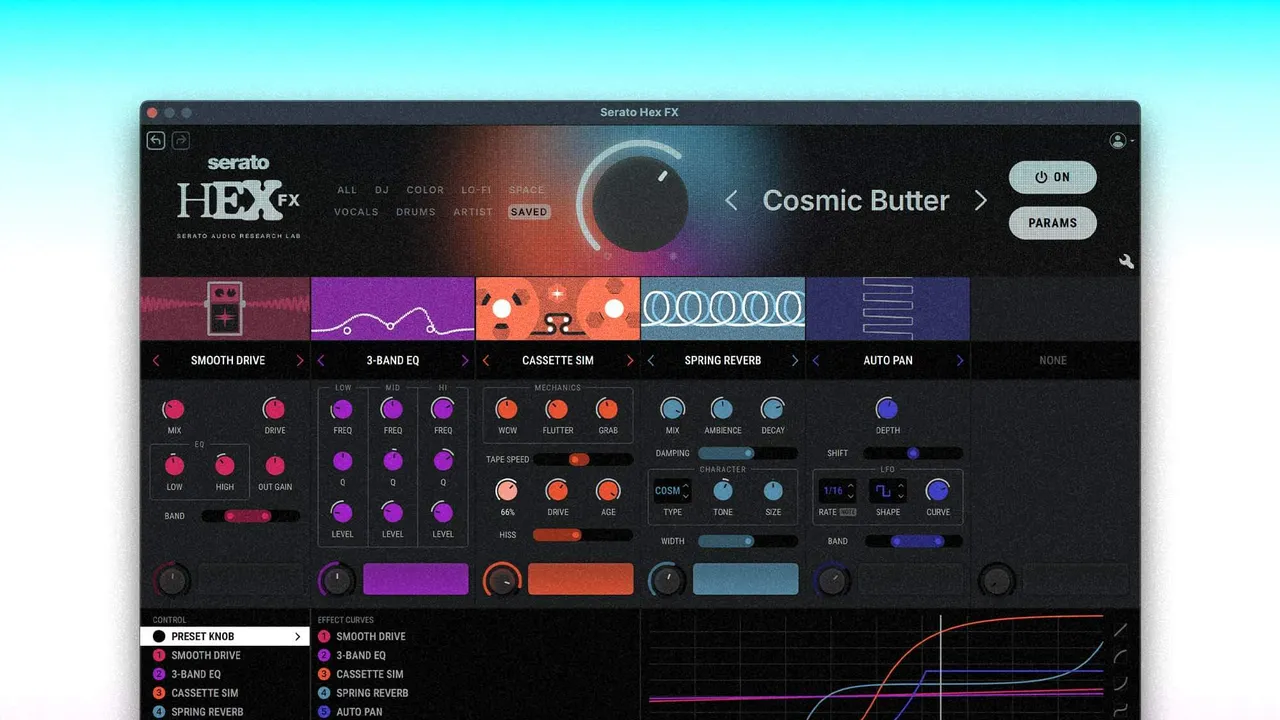
Task: Click the OUT GAIN knob
Action: tap(275, 465)
